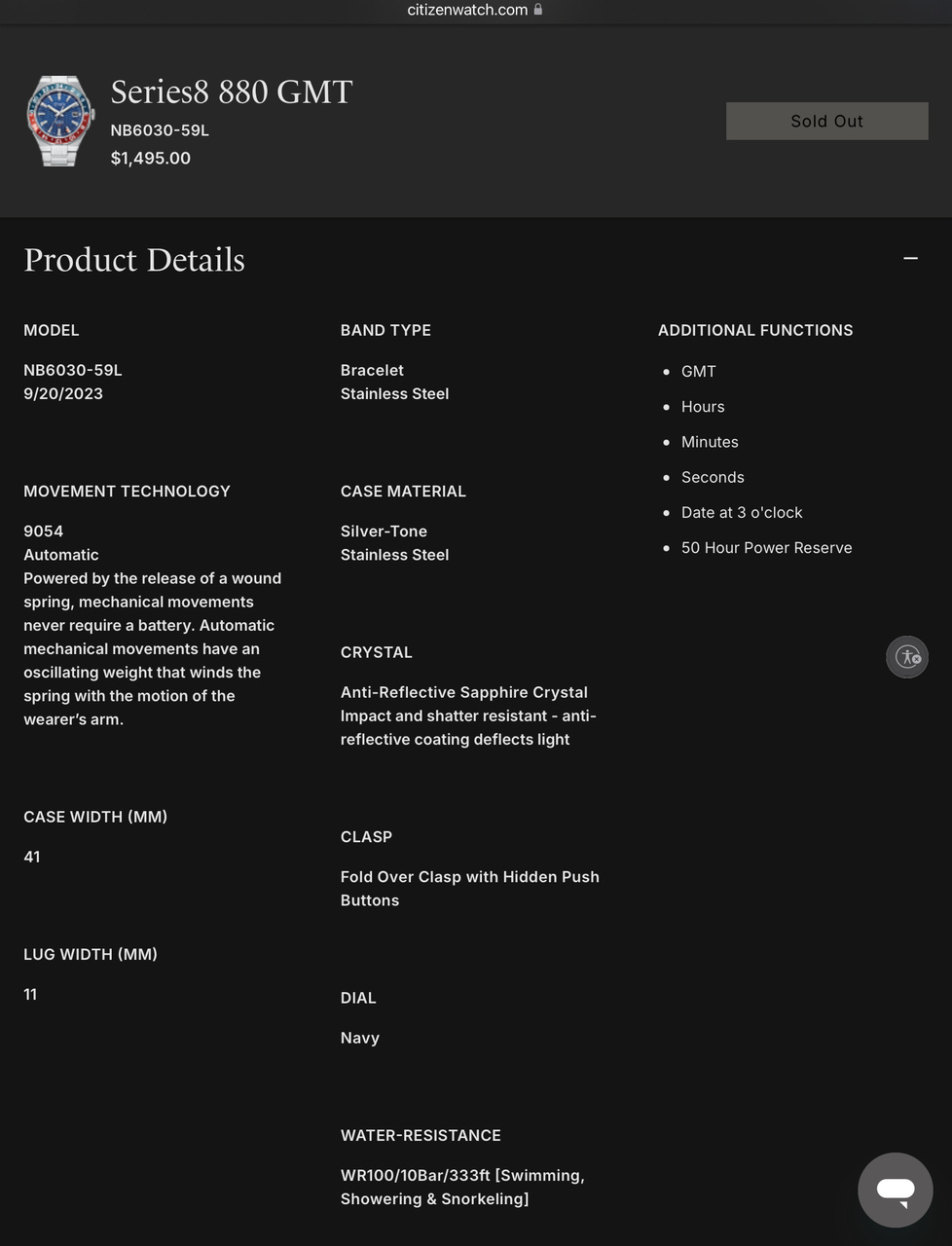This screenshot has height=1246, width=952.
Task: Click the ADDITIONAL FUNCTIONS heading
Action: pos(755,330)
